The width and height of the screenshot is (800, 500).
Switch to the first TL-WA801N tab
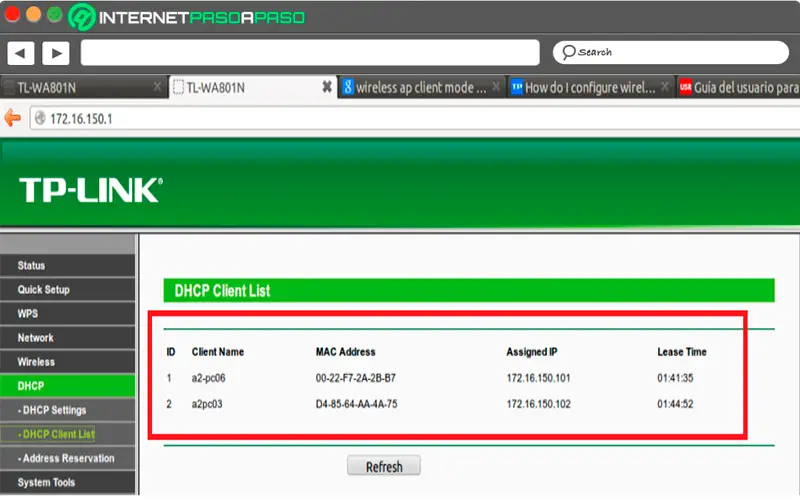[x=84, y=87]
